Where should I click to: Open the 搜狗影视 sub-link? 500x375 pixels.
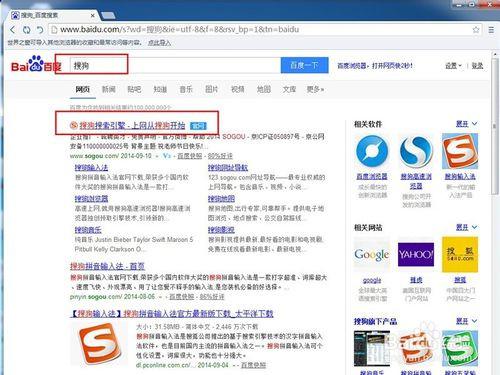pyautogui.click(x=221, y=230)
